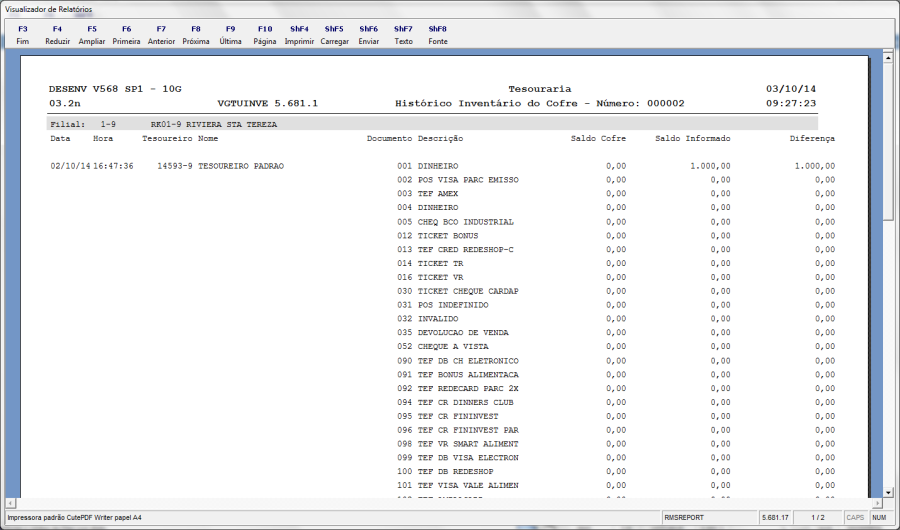Viewport: 900px width, 530px height.
Task: Click F4 Reduzir to zoom out
Action: [57, 35]
